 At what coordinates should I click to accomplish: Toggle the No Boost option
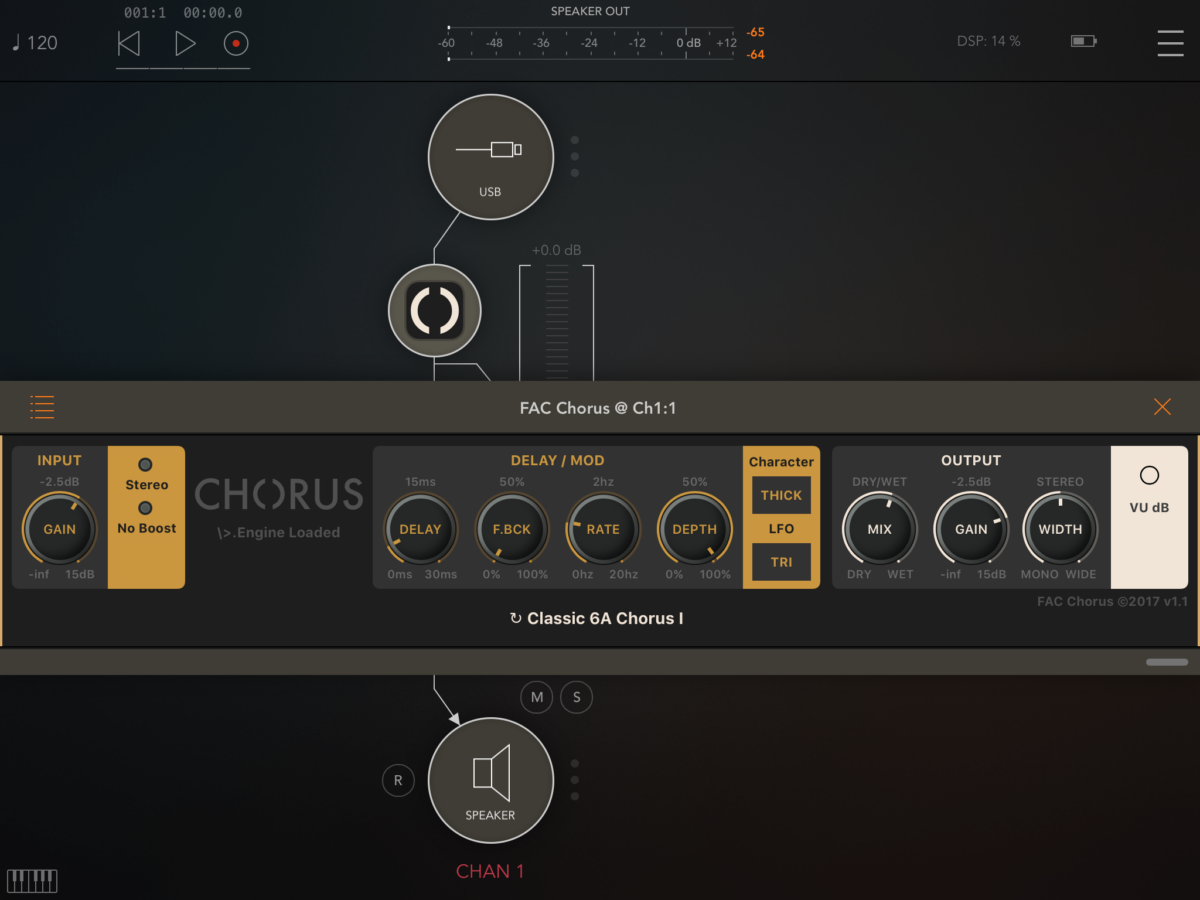(x=146, y=509)
